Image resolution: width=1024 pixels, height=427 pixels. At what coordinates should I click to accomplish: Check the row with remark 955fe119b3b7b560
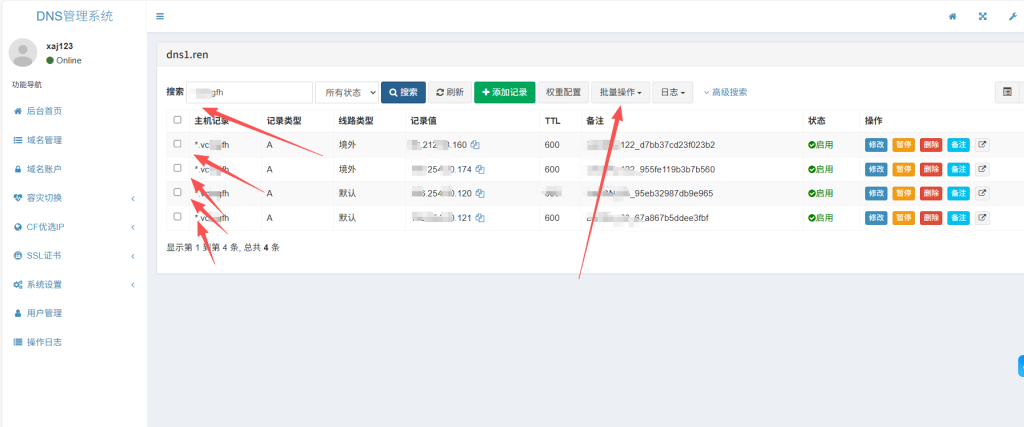(x=178, y=168)
